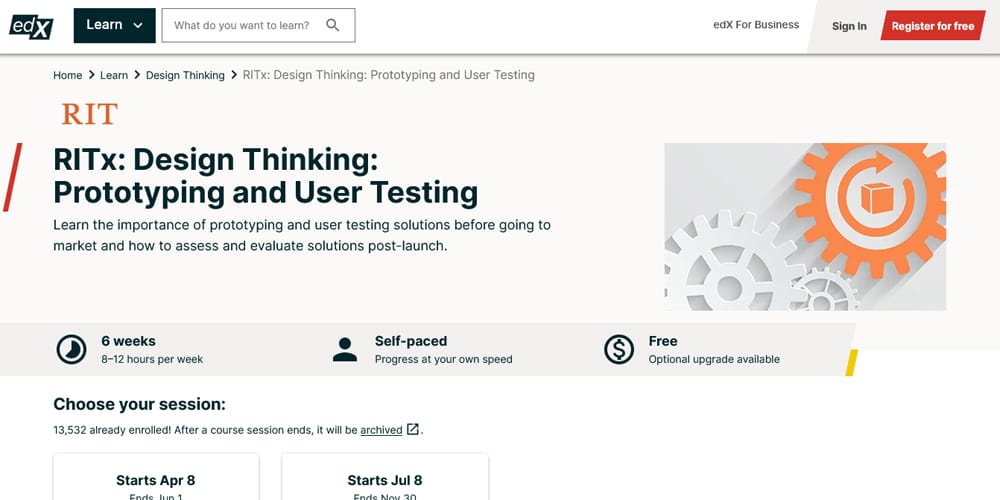The width and height of the screenshot is (1000, 500).
Task: Open the Learn breadcrumb link
Action: (x=114, y=75)
